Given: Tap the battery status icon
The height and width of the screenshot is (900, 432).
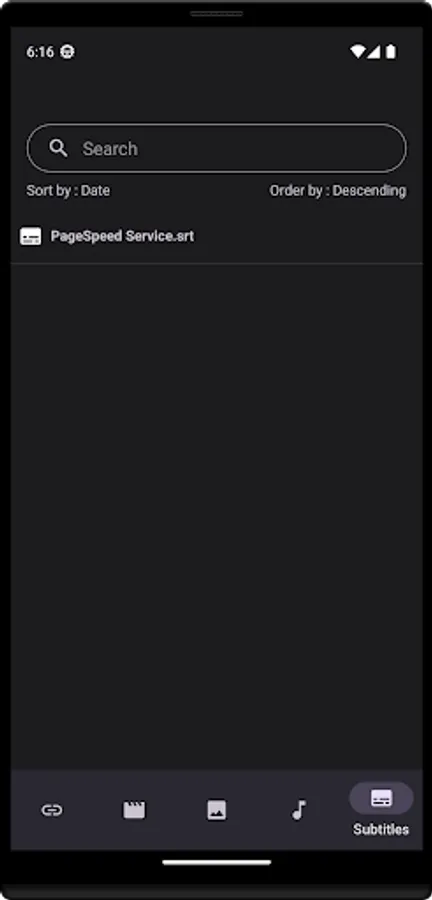Looking at the screenshot, I should click(x=391, y=52).
